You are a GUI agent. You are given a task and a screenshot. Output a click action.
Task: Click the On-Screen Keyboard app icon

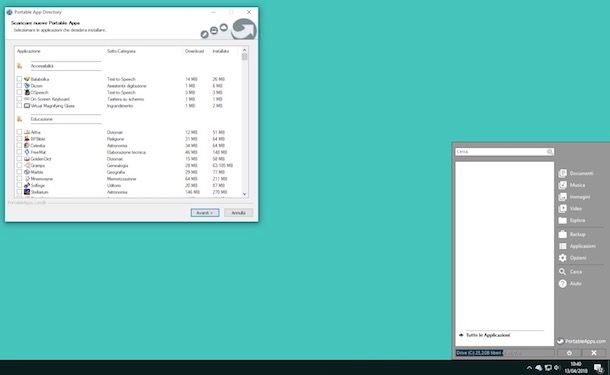coord(27,99)
